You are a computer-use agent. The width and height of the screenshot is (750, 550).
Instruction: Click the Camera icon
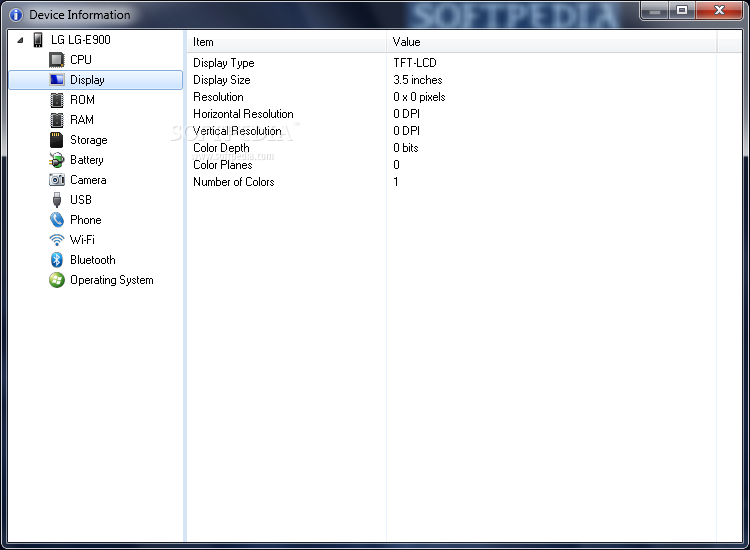(x=56, y=180)
